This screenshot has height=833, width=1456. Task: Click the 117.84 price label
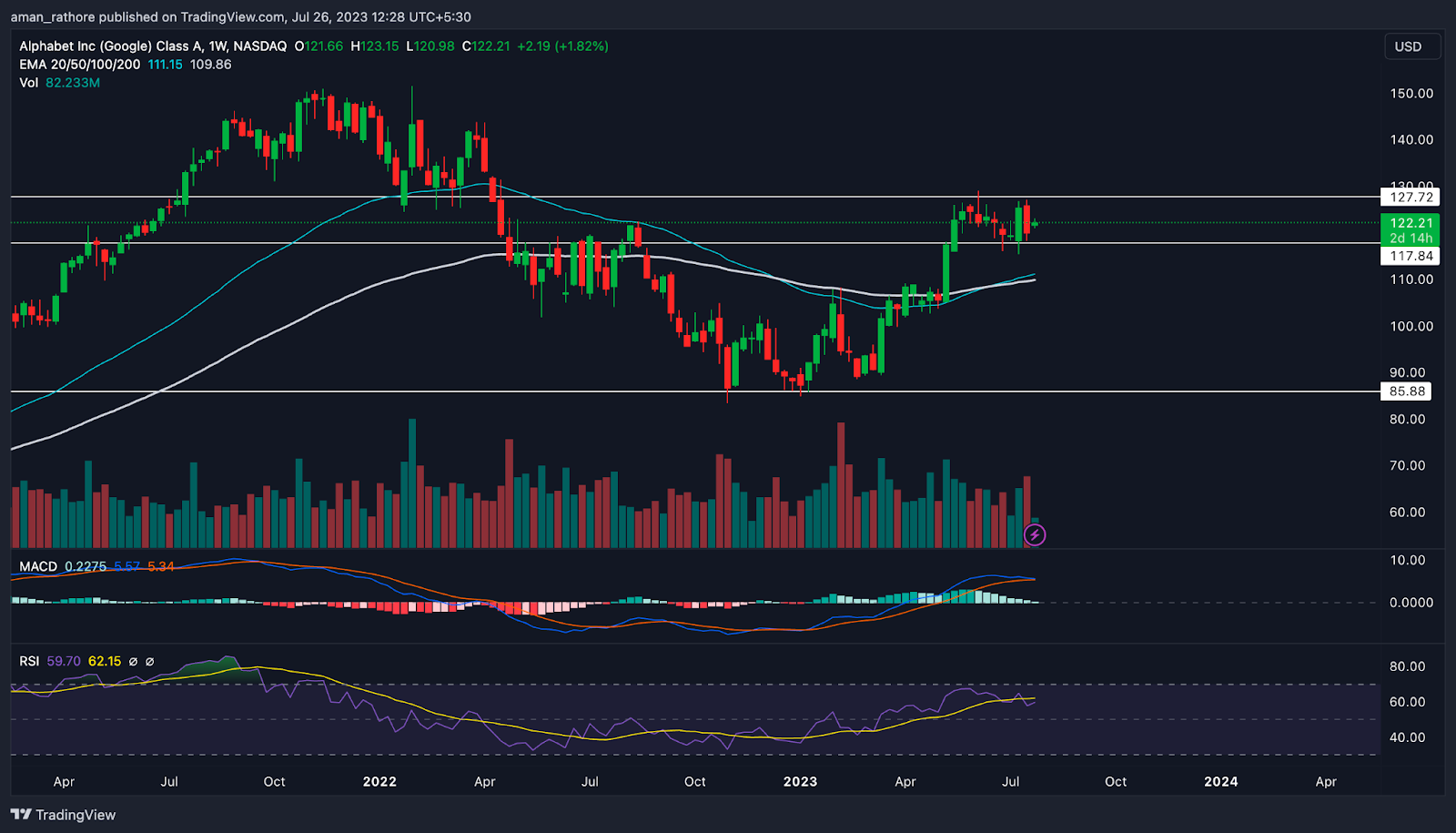pyautogui.click(x=1410, y=256)
